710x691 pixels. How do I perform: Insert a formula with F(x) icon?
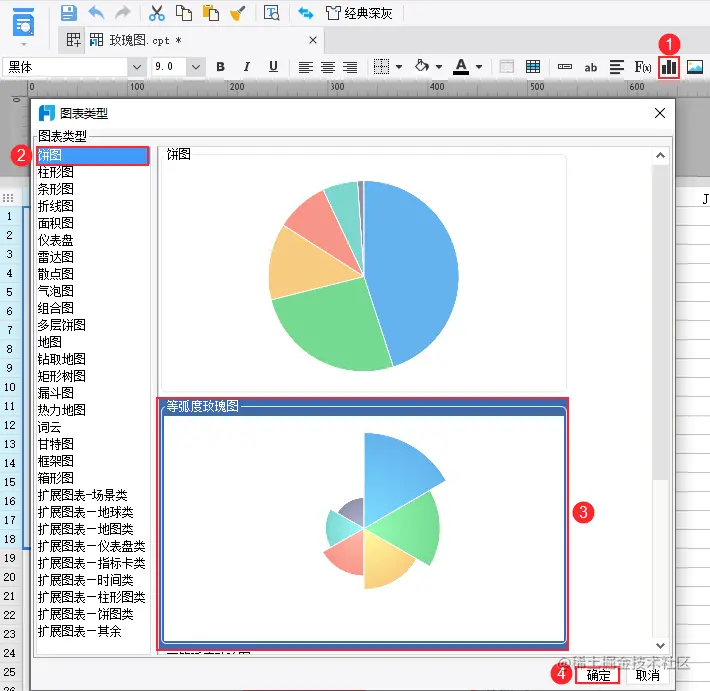pos(643,67)
